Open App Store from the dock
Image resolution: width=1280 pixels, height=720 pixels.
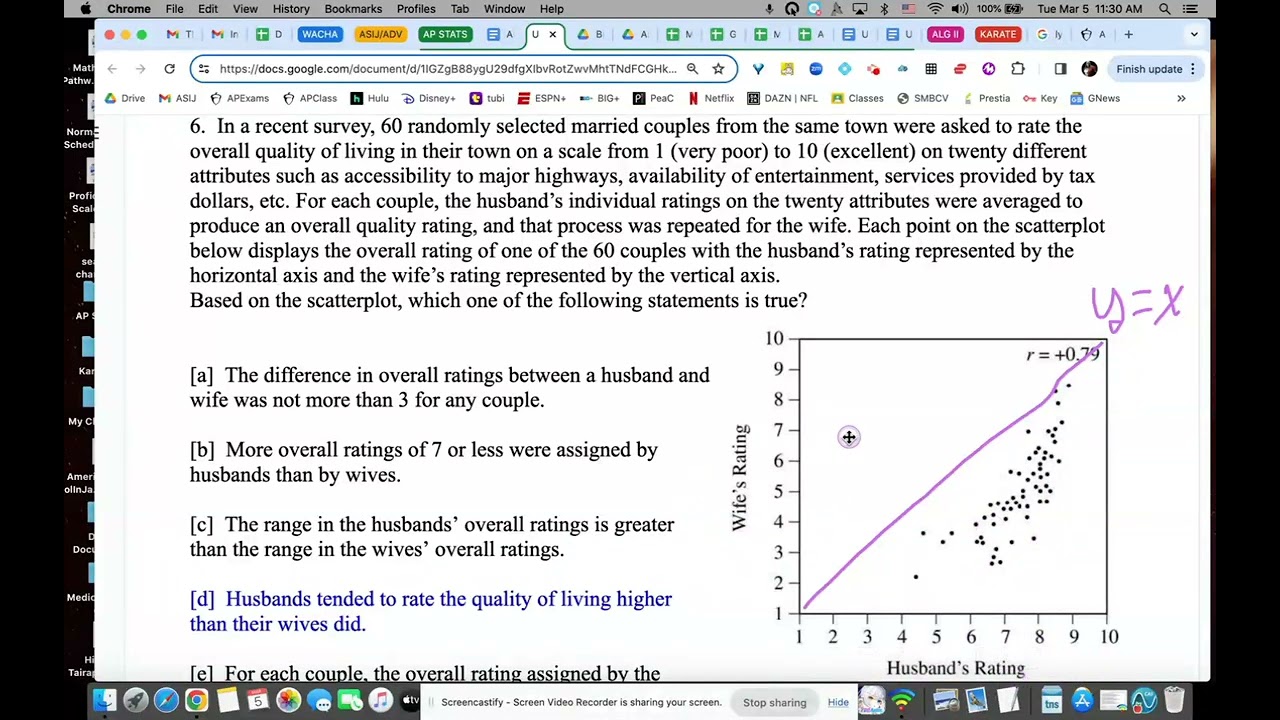[x=1083, y=700]
